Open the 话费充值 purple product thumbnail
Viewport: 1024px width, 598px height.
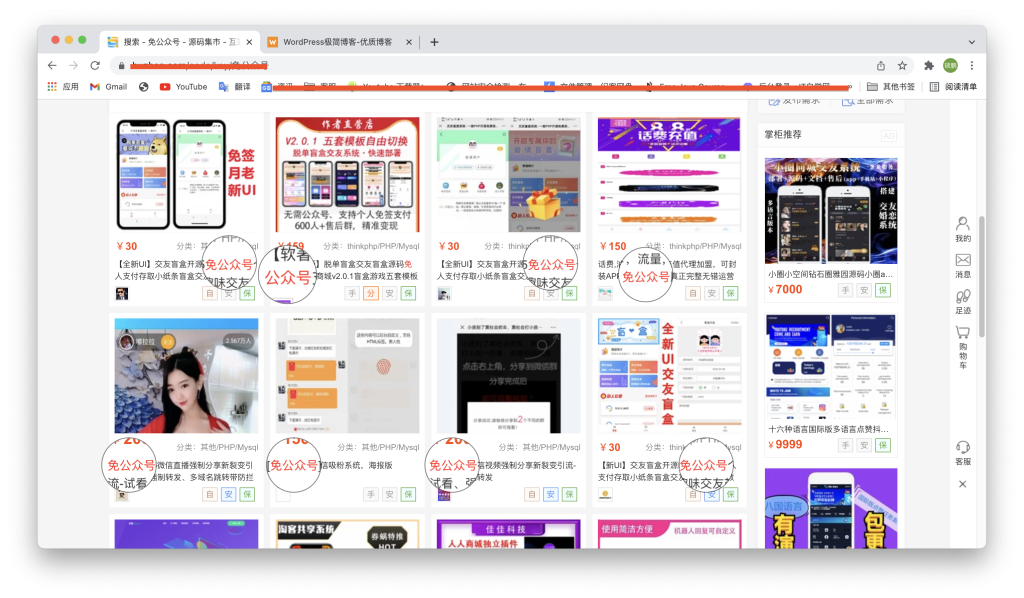click(669, 174)
